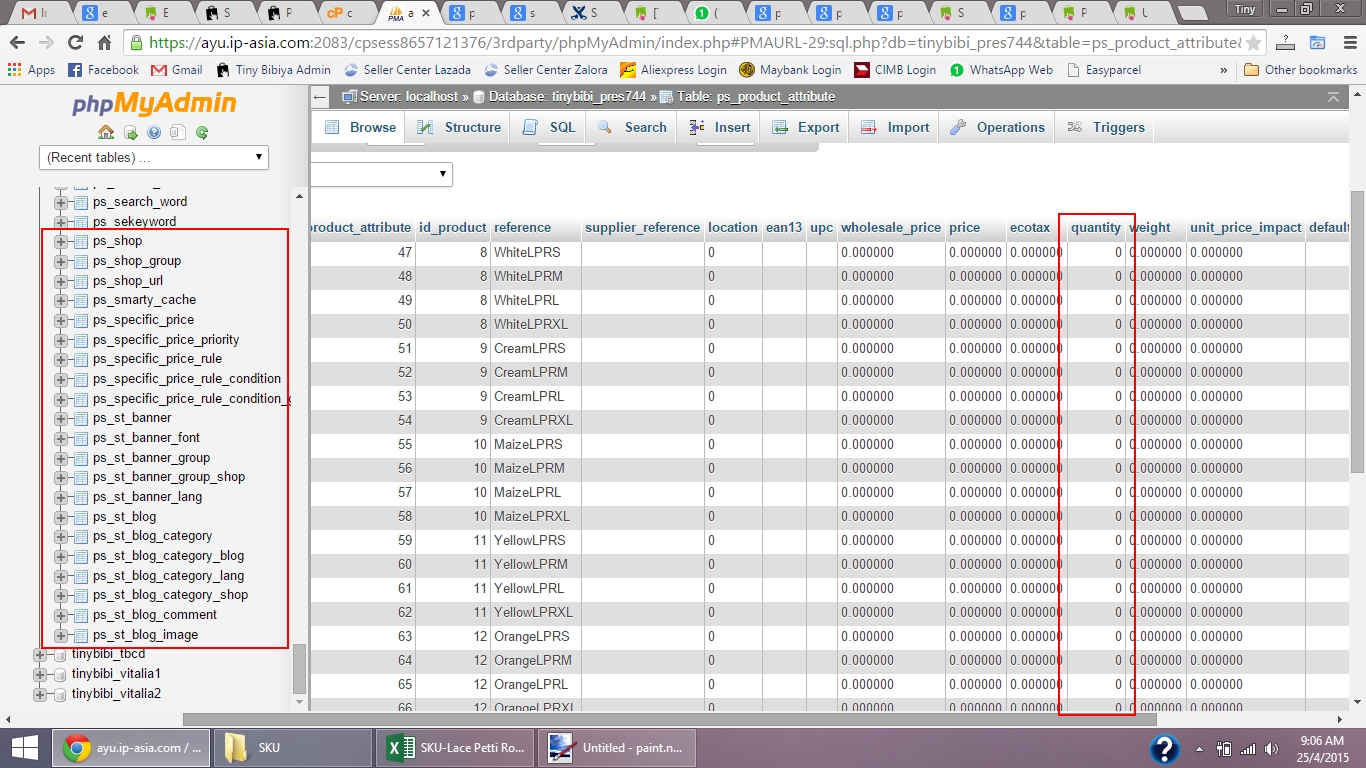The height and width of the screenshot is (768, 1366).
Task: Expand the ps_specific_price tree node
Action: [61, 320]
